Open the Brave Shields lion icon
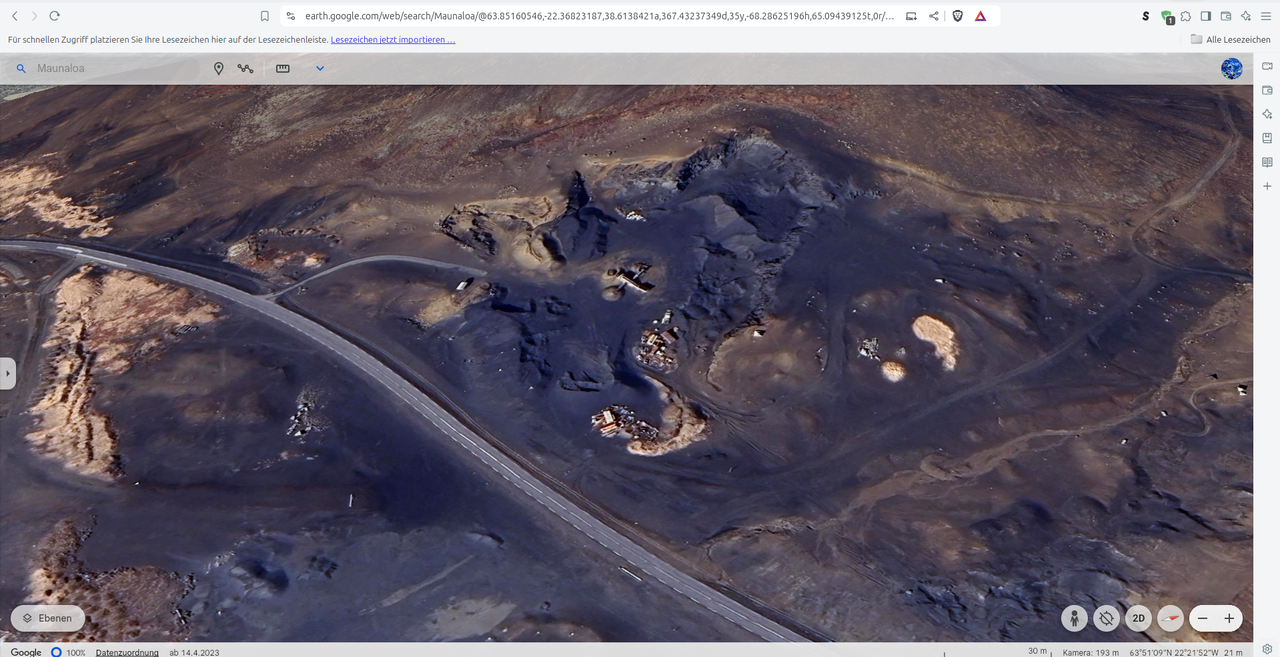Screen dimensions: 1280x657 [x=957, y=16]
